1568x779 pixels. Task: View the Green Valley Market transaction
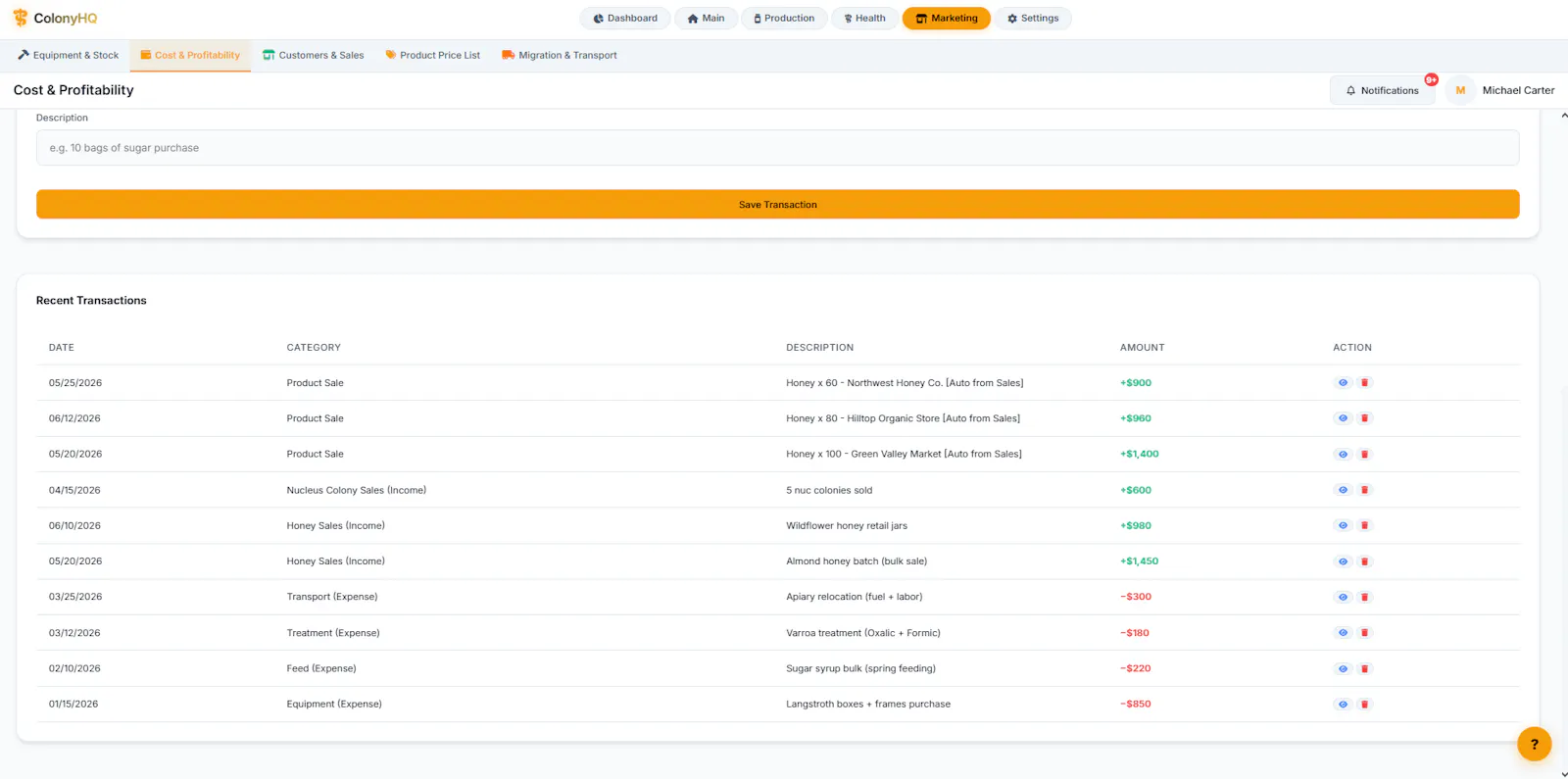click(1343, 455)
